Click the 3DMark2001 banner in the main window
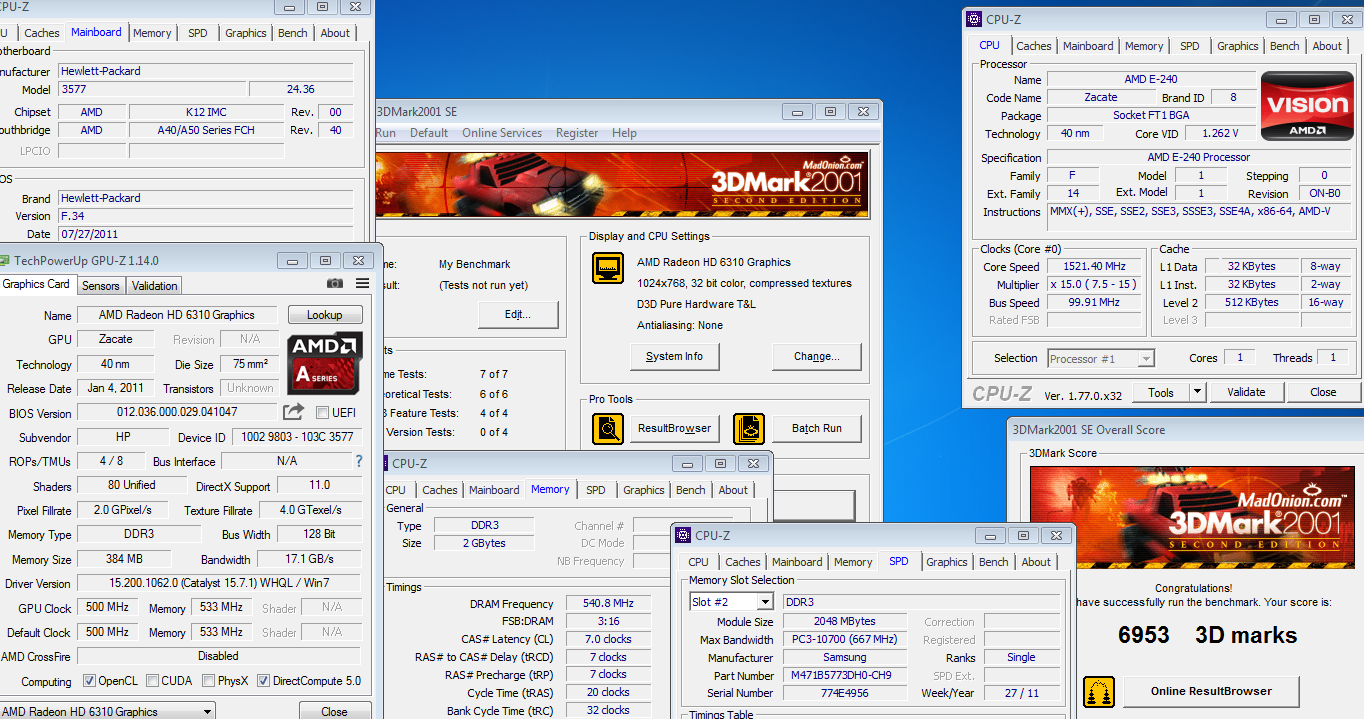 (621, 185)
